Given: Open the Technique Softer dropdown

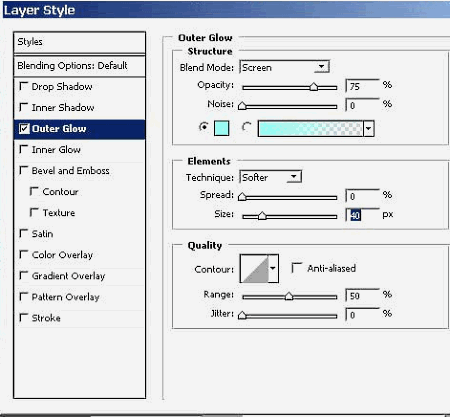Looking at the screenshot, I should [270, 177].
